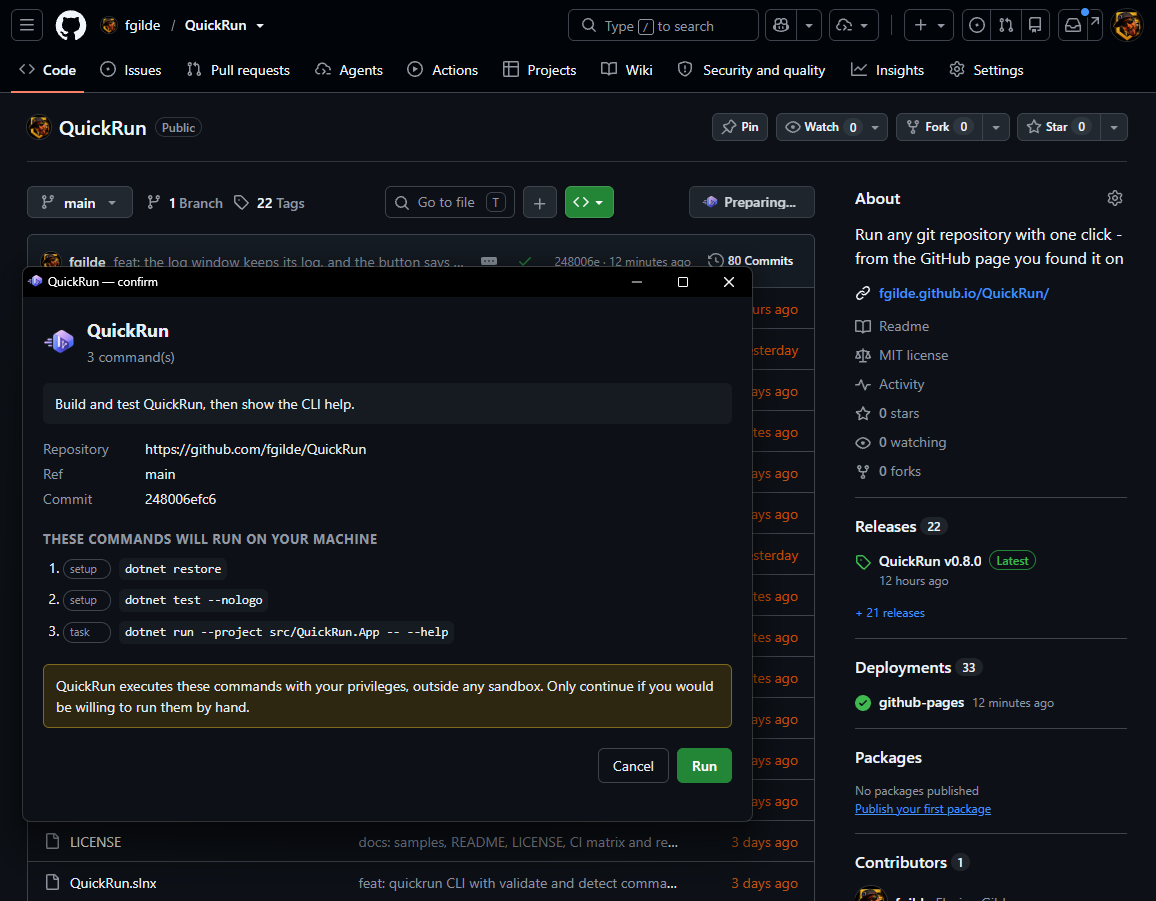Click the fgilde owner link in the breadcrumb

click(142, 25)
